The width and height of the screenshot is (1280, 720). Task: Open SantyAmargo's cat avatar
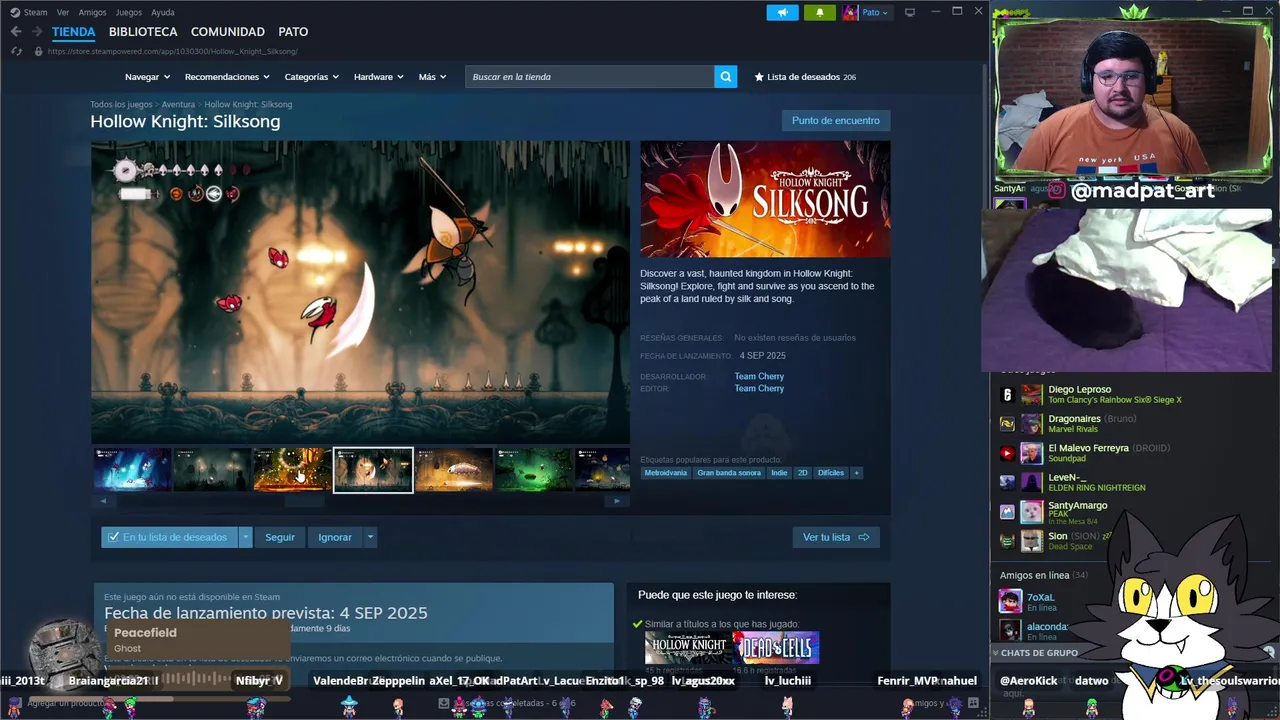coord(1031,511)
